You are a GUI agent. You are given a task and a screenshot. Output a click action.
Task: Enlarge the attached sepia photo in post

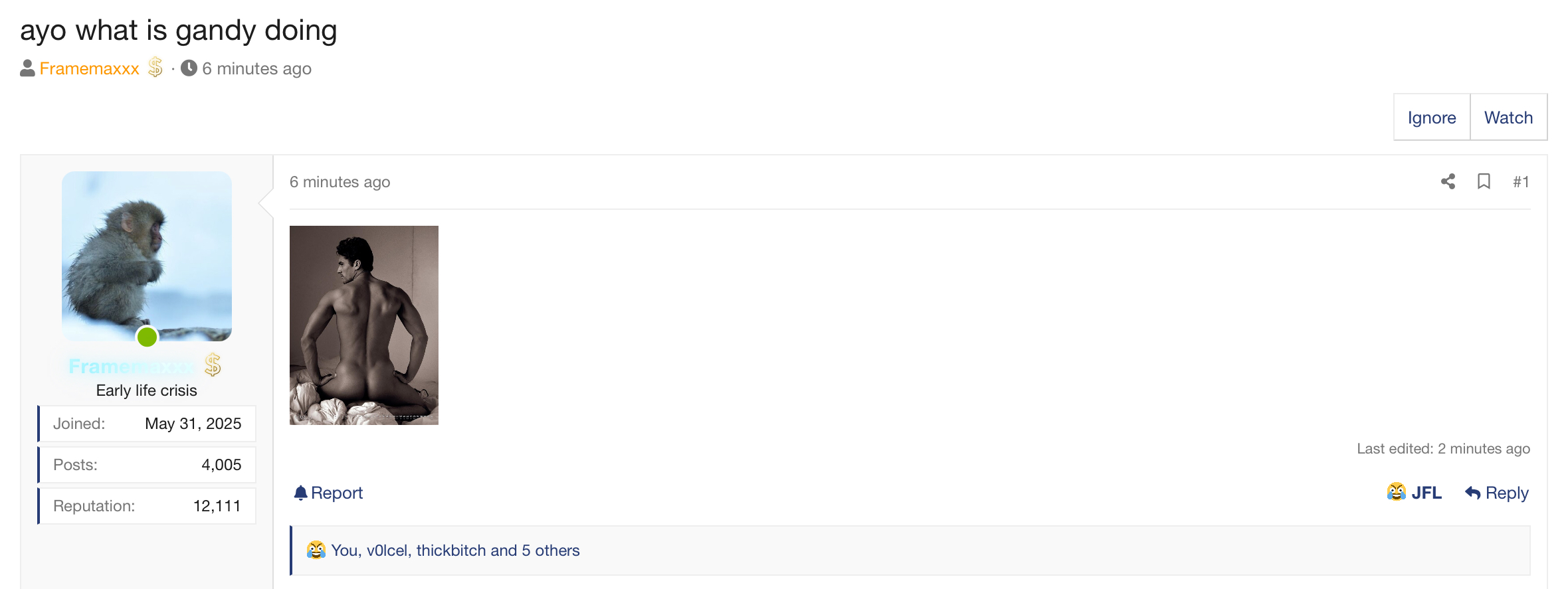[x=364, y=325]
